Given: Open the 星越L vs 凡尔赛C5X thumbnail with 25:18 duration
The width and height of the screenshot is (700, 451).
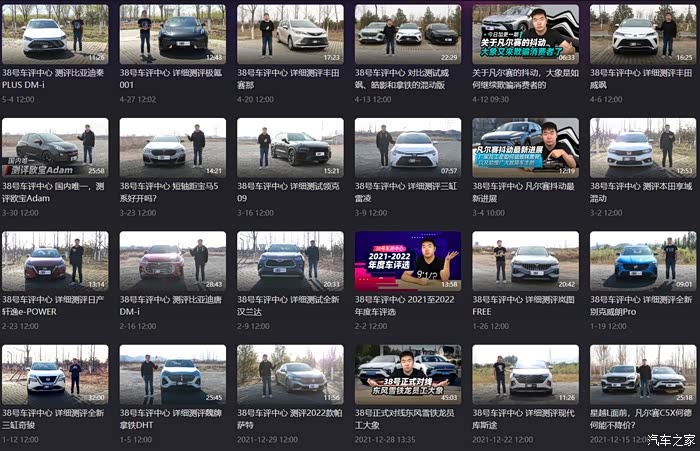Looking at the screenshot, I should click(643, 375).
